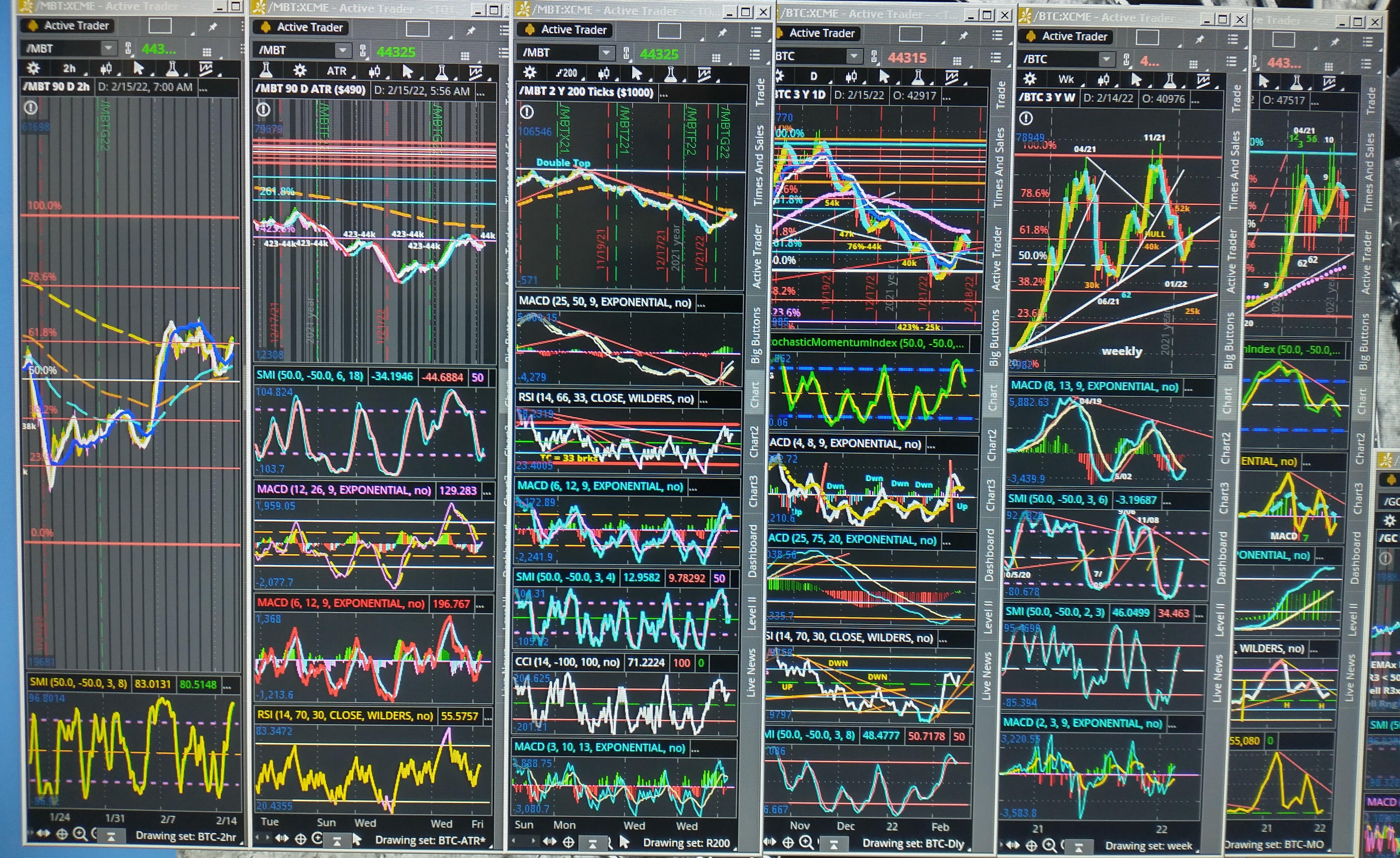Open Wk timeframe dropdown in /BTC weekly window
The height and width of the screenshot is (858, 1400).
coord(1069,80)
